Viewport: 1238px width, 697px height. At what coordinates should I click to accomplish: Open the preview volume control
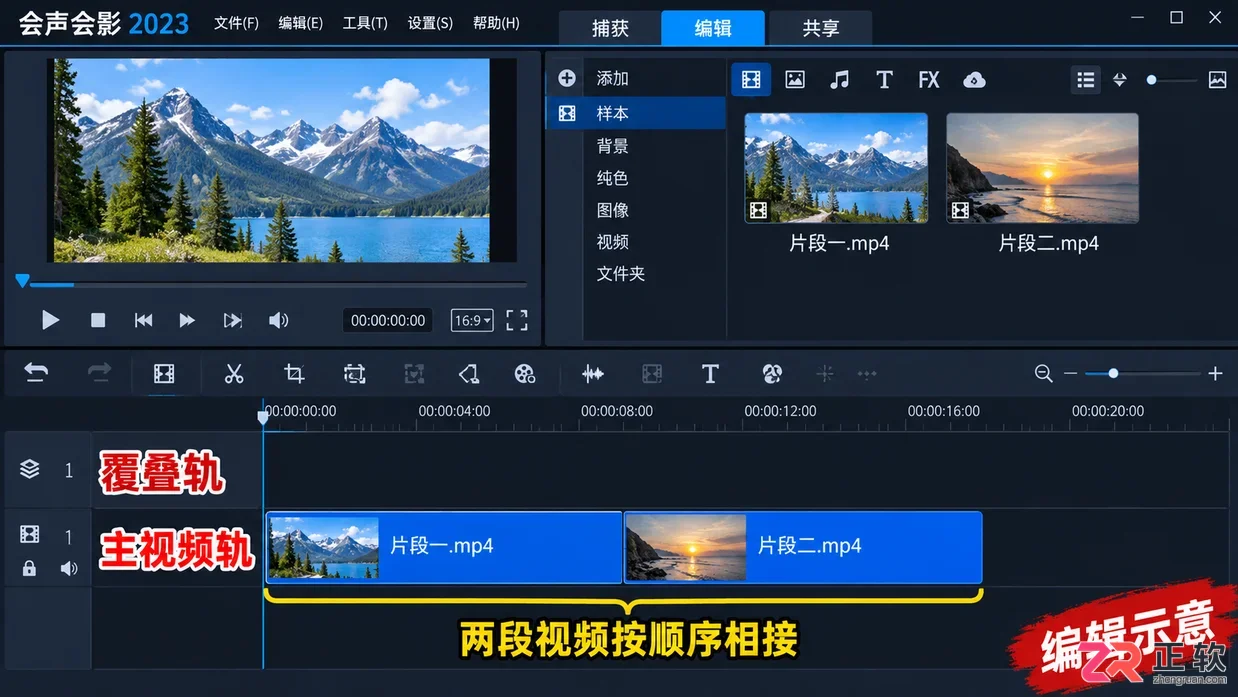(278, 320)
